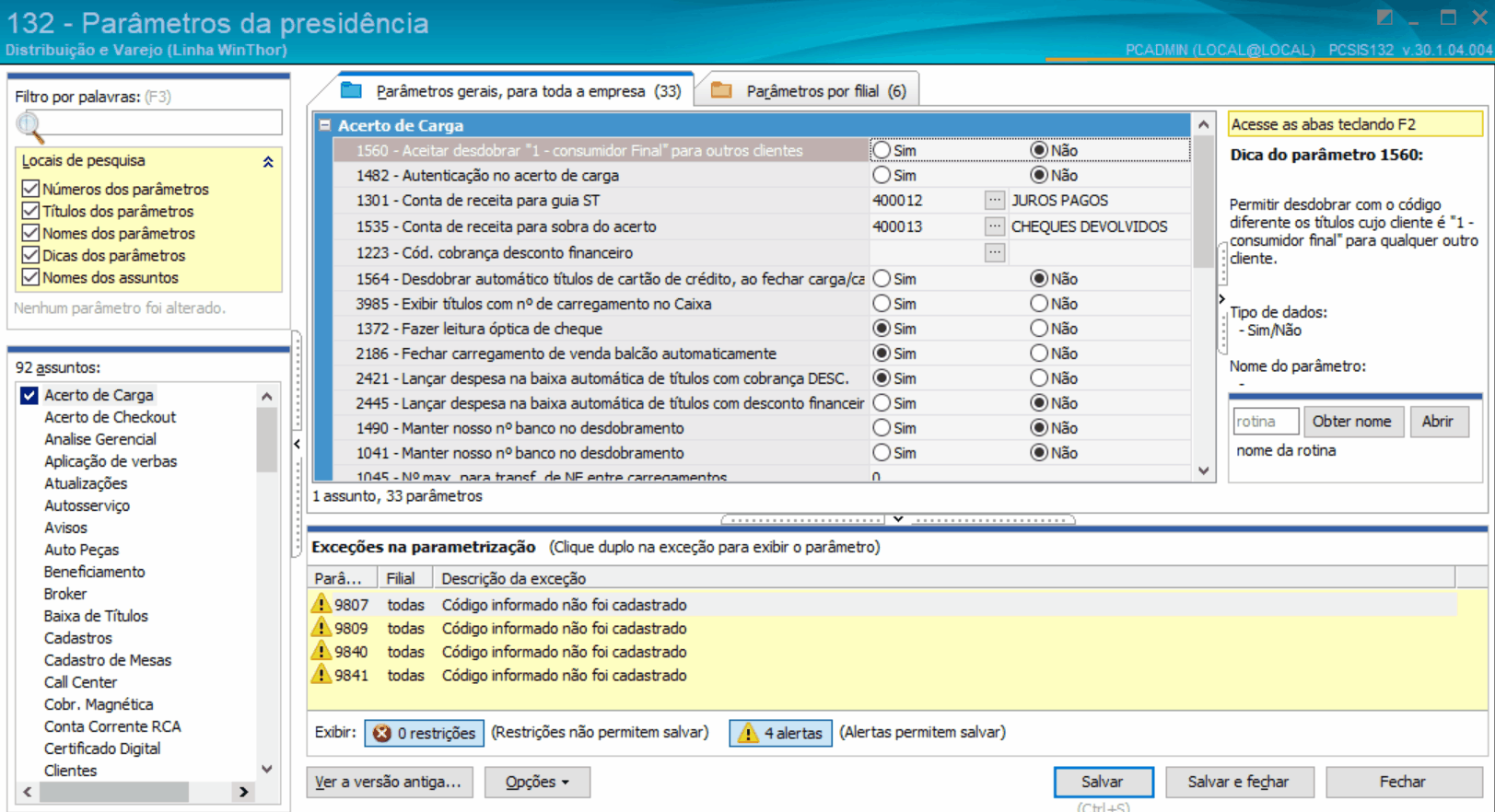Toggle Nomes dos assuntos checkbox

(x=30, y=277)
